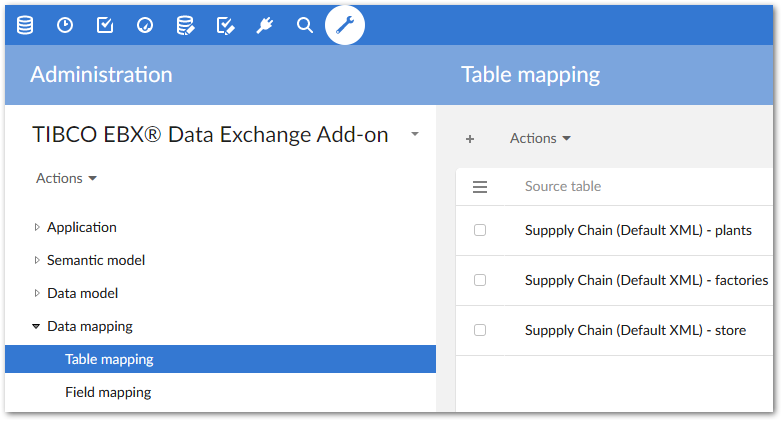The height and width of the screenshot is (421, 782).
Task: Check the plants table mapping row
Action: pos(480,230)
